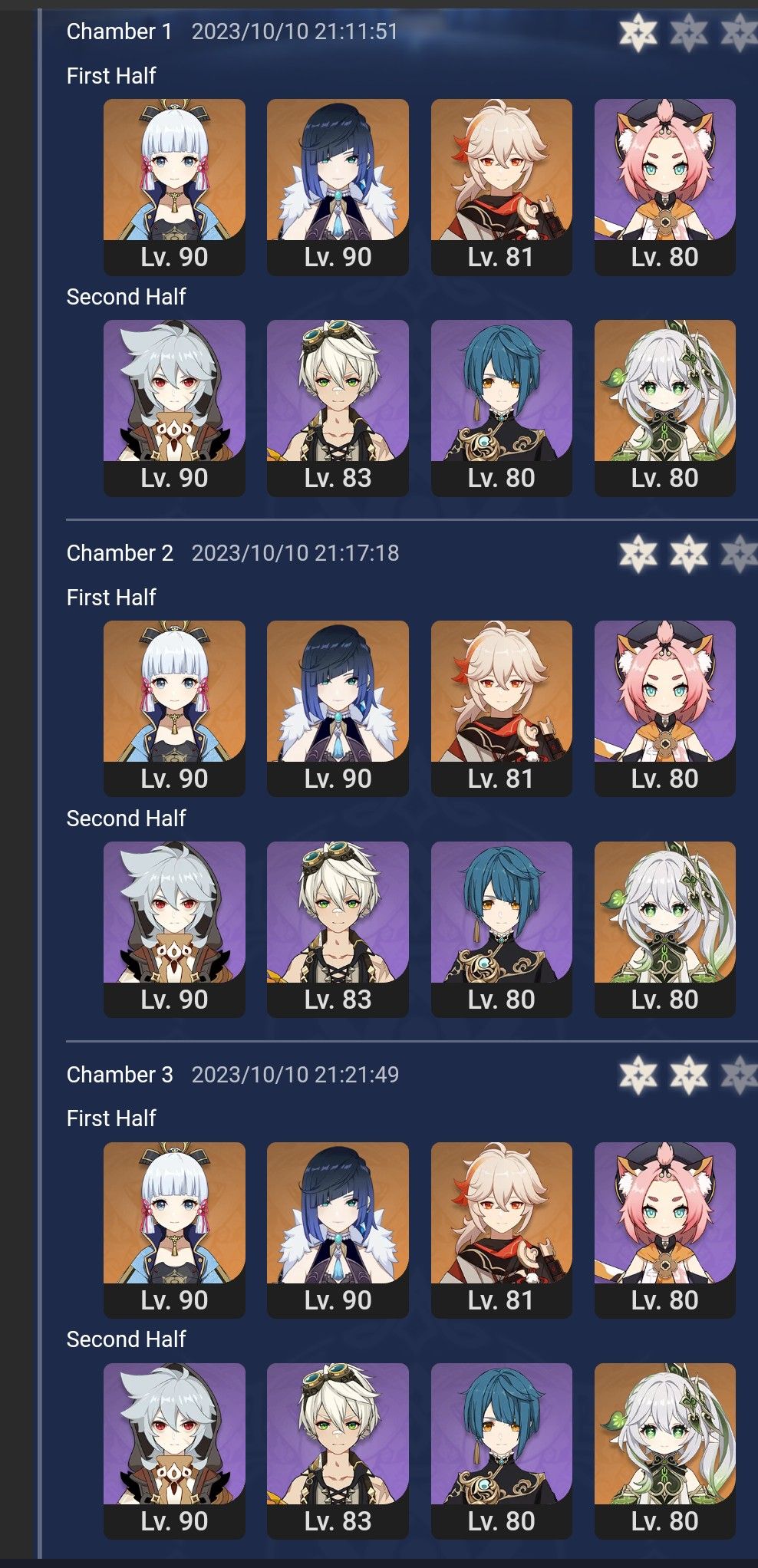Click Yelan's portrait in Chamber 3 First Half

338,1230
